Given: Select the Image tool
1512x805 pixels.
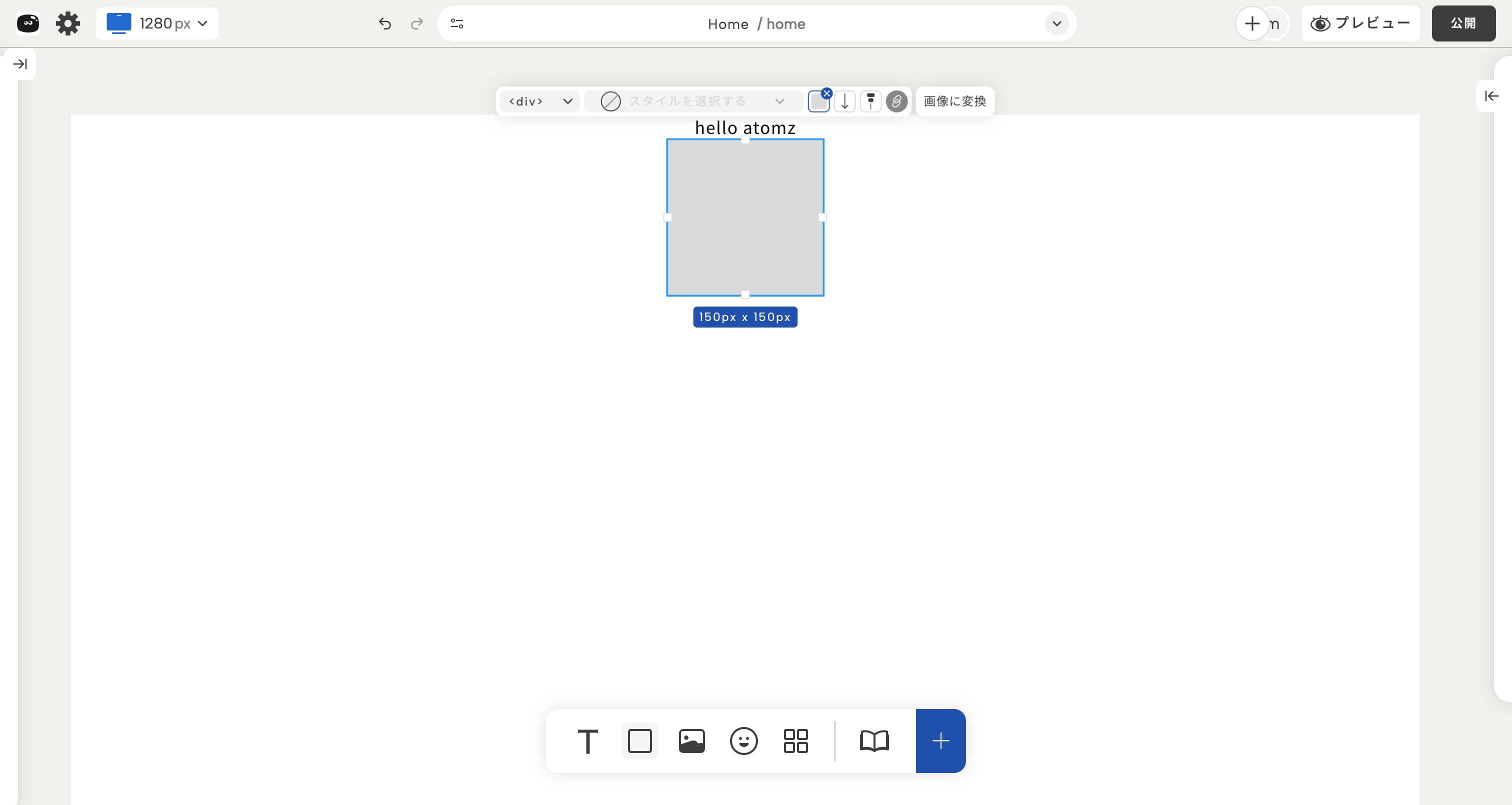Looking at the screenshot, I should (x=691, y=741).
